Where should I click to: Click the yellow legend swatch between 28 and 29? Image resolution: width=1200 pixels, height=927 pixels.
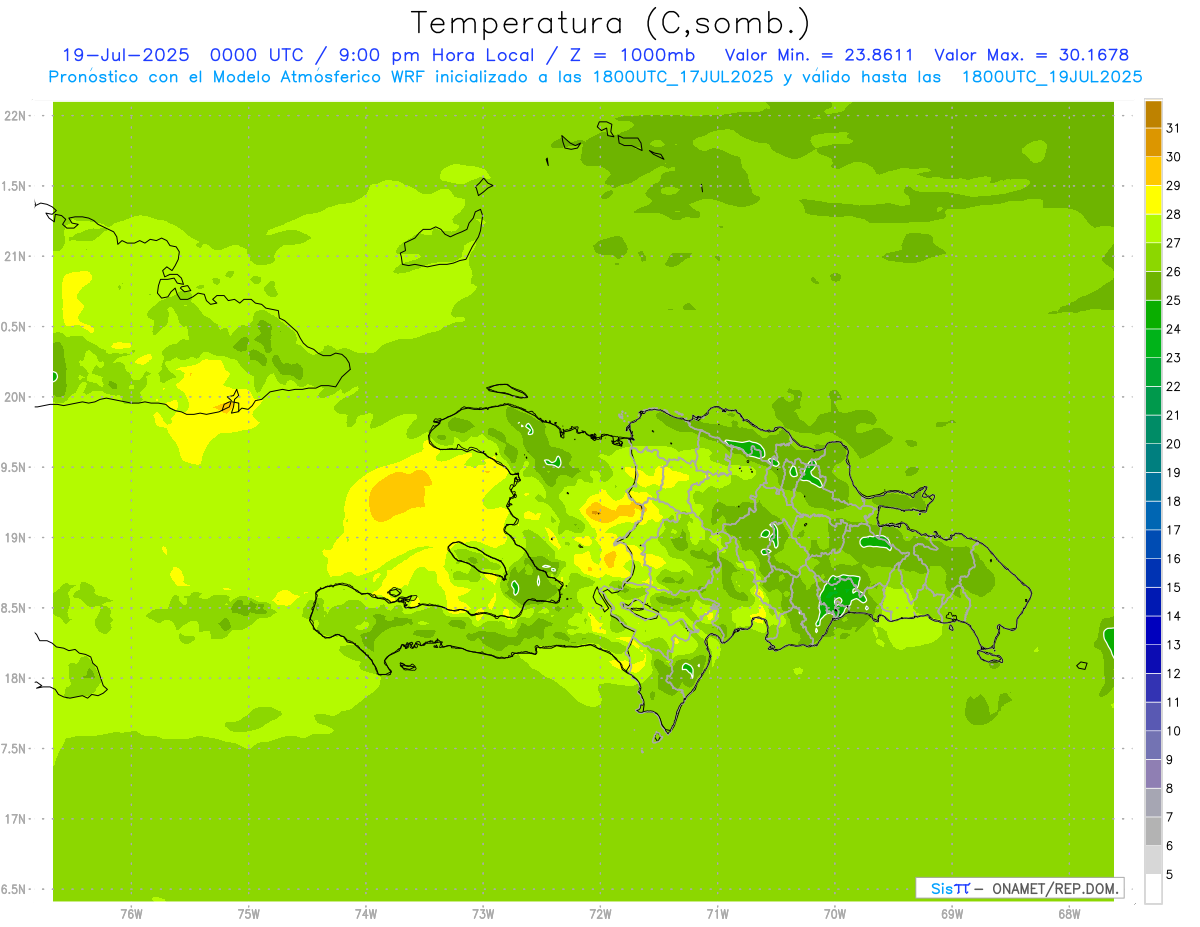1153,200
